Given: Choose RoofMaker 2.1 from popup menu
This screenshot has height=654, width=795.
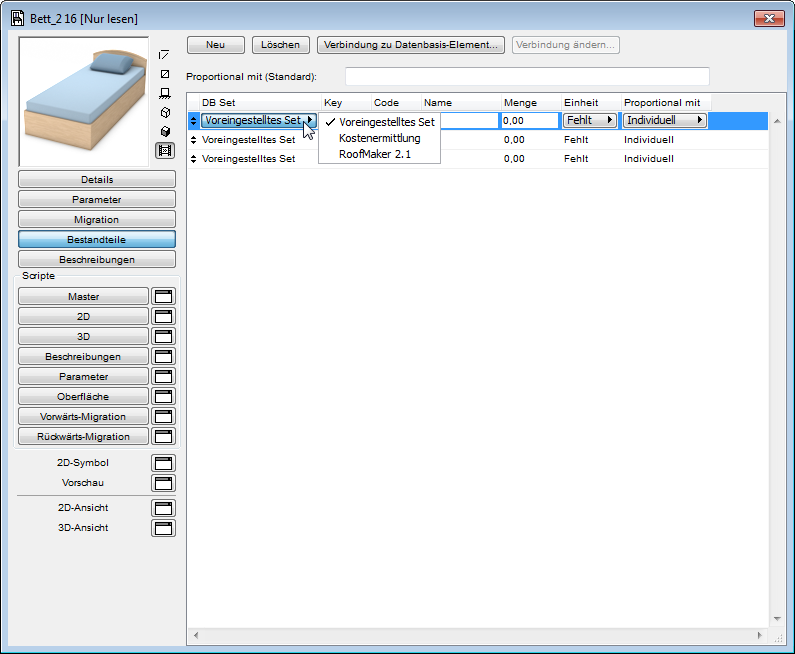Looking at the screenshot, I should [380, 154].
